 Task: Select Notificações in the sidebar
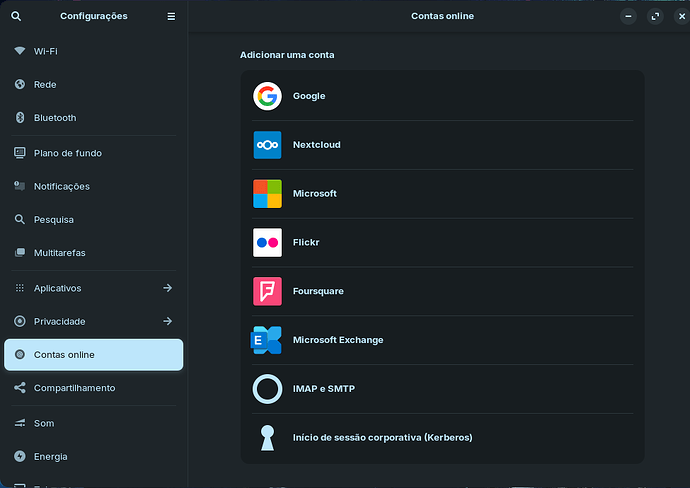coord(61,186)
